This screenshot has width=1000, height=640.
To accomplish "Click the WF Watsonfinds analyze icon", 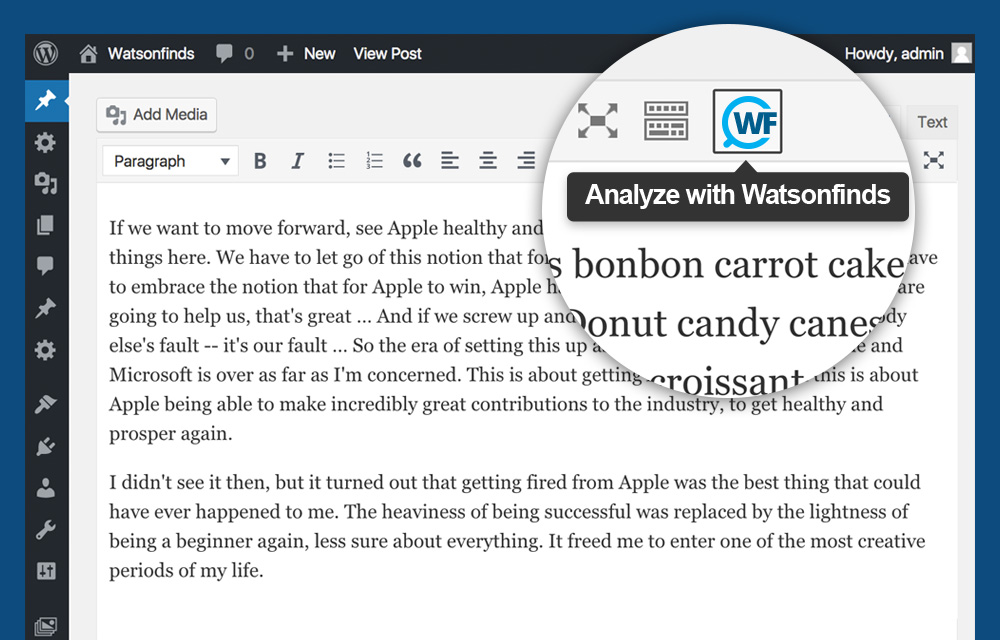I will point(747,121).
